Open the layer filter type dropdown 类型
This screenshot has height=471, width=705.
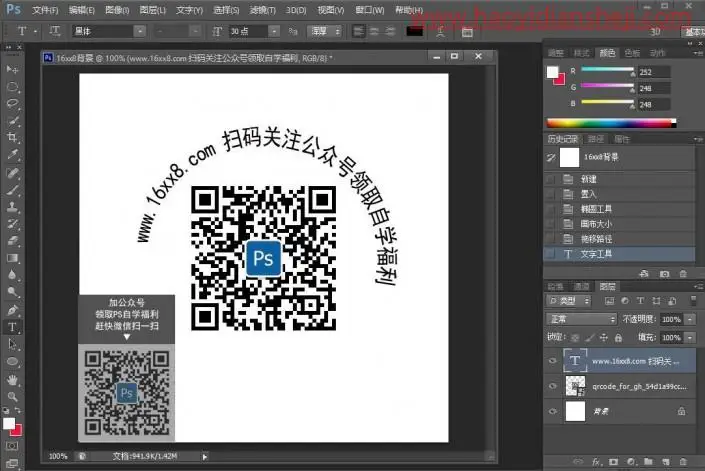point(569,301)
